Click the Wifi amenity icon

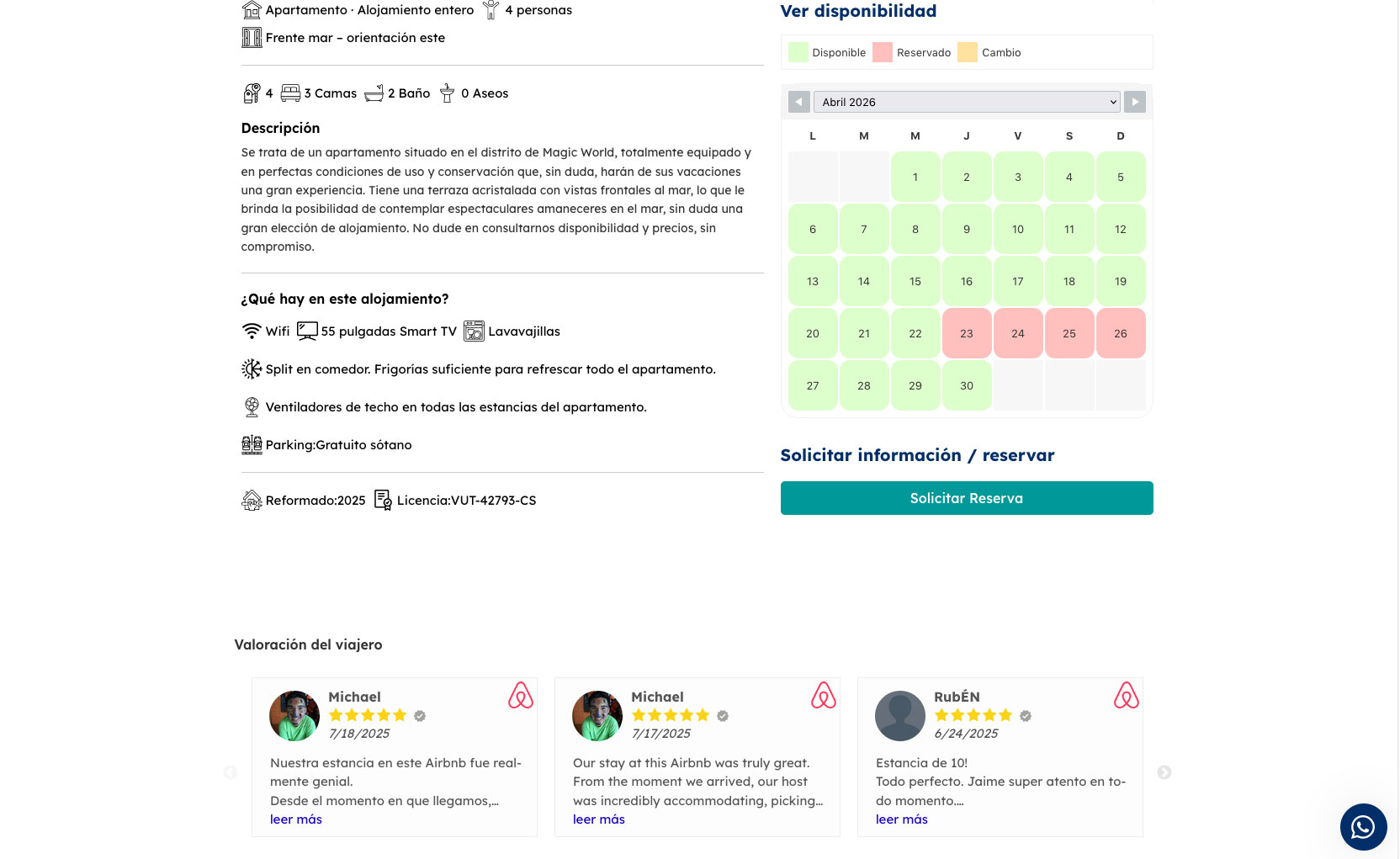click(252, 331)
